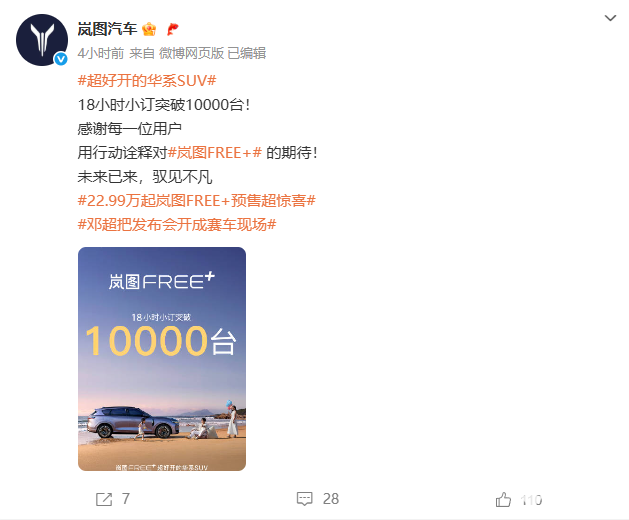Screen dimensions: 629x520
Task: Open hashtag #22.99万起岚图FREE+预售超惊喜#
Action: click(x=197, y=201)
